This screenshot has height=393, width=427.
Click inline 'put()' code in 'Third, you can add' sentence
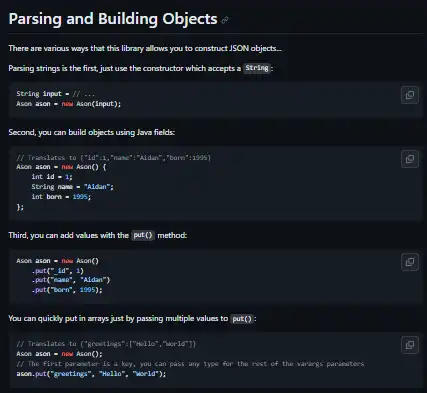[143, 235]
